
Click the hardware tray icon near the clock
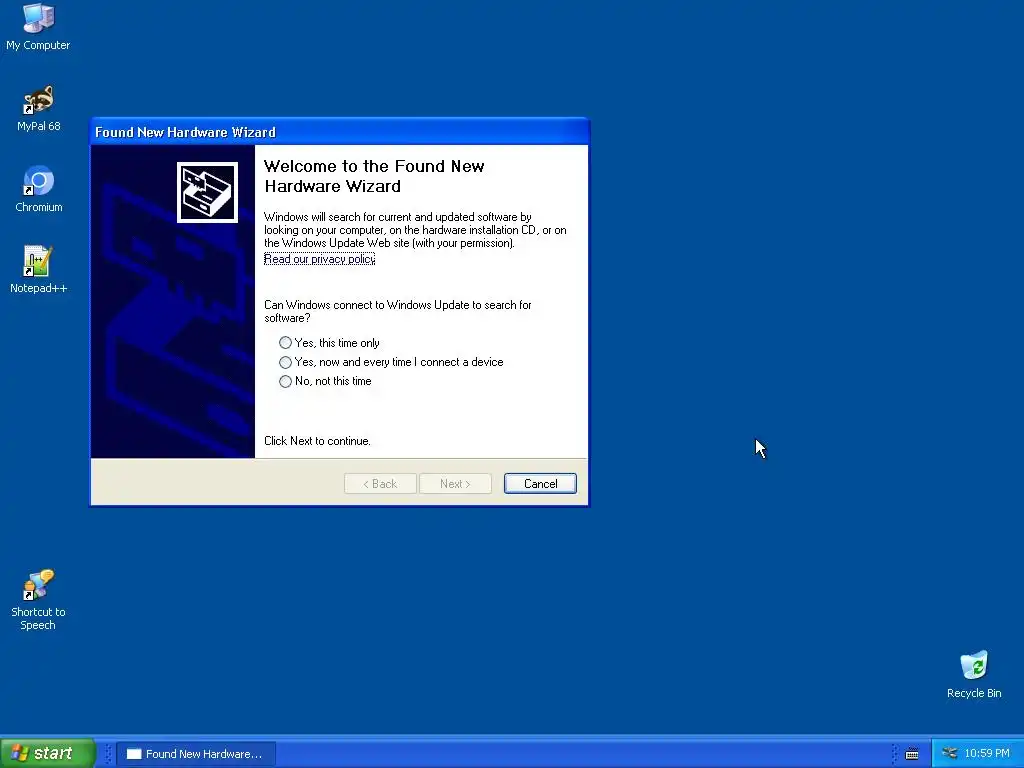tap(950, 753)
